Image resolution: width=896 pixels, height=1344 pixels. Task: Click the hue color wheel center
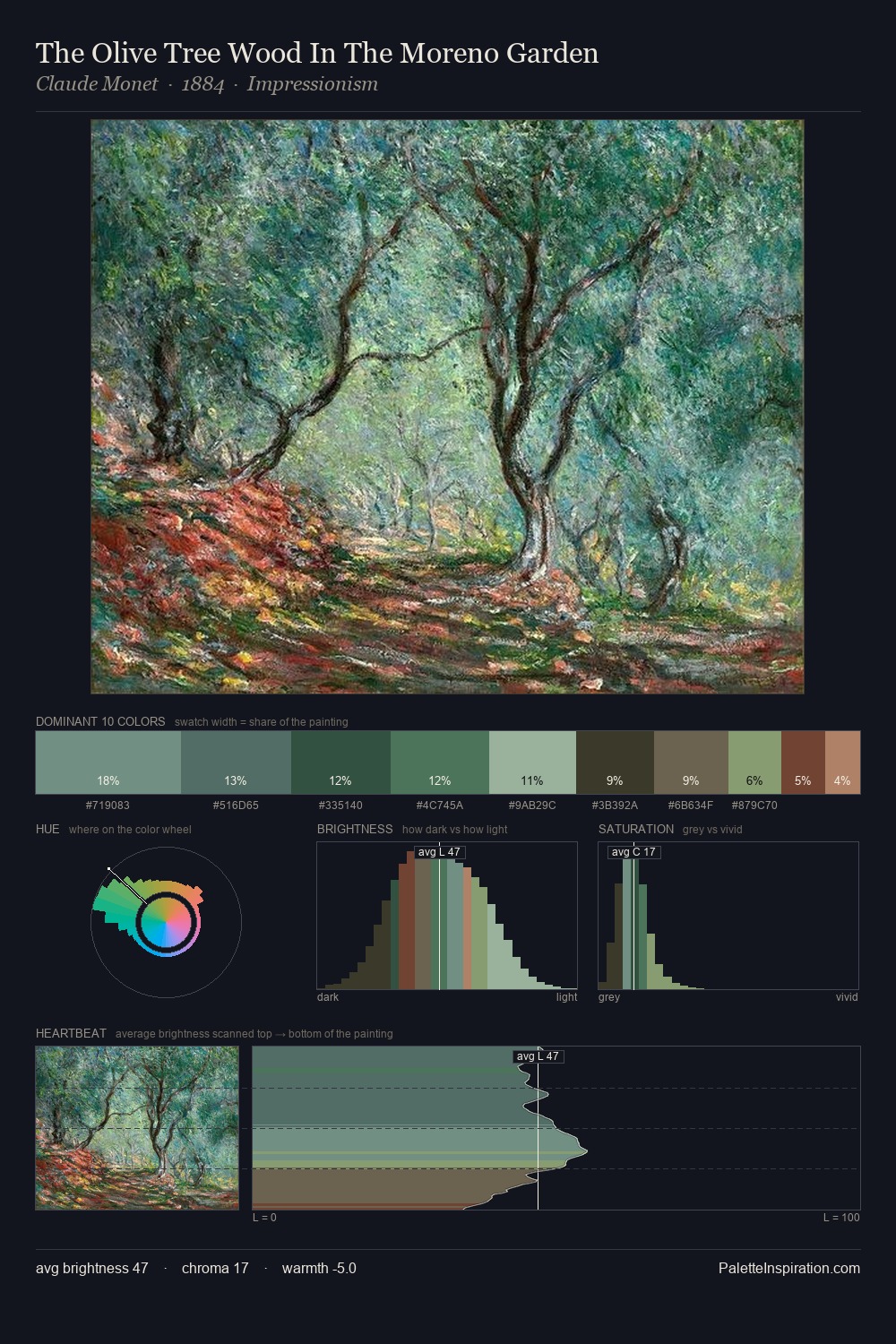[167, 923]
